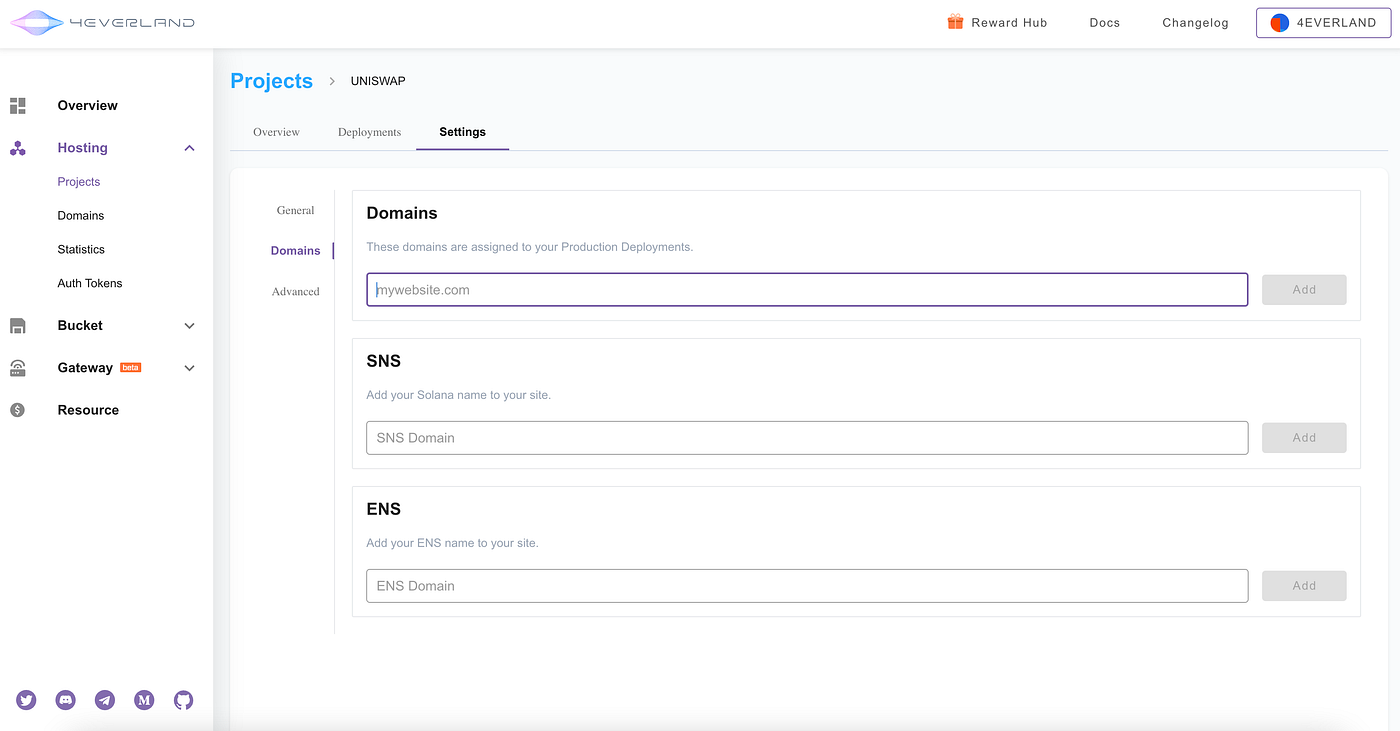Click the Add button for SNS

[x=1304, y=438]
